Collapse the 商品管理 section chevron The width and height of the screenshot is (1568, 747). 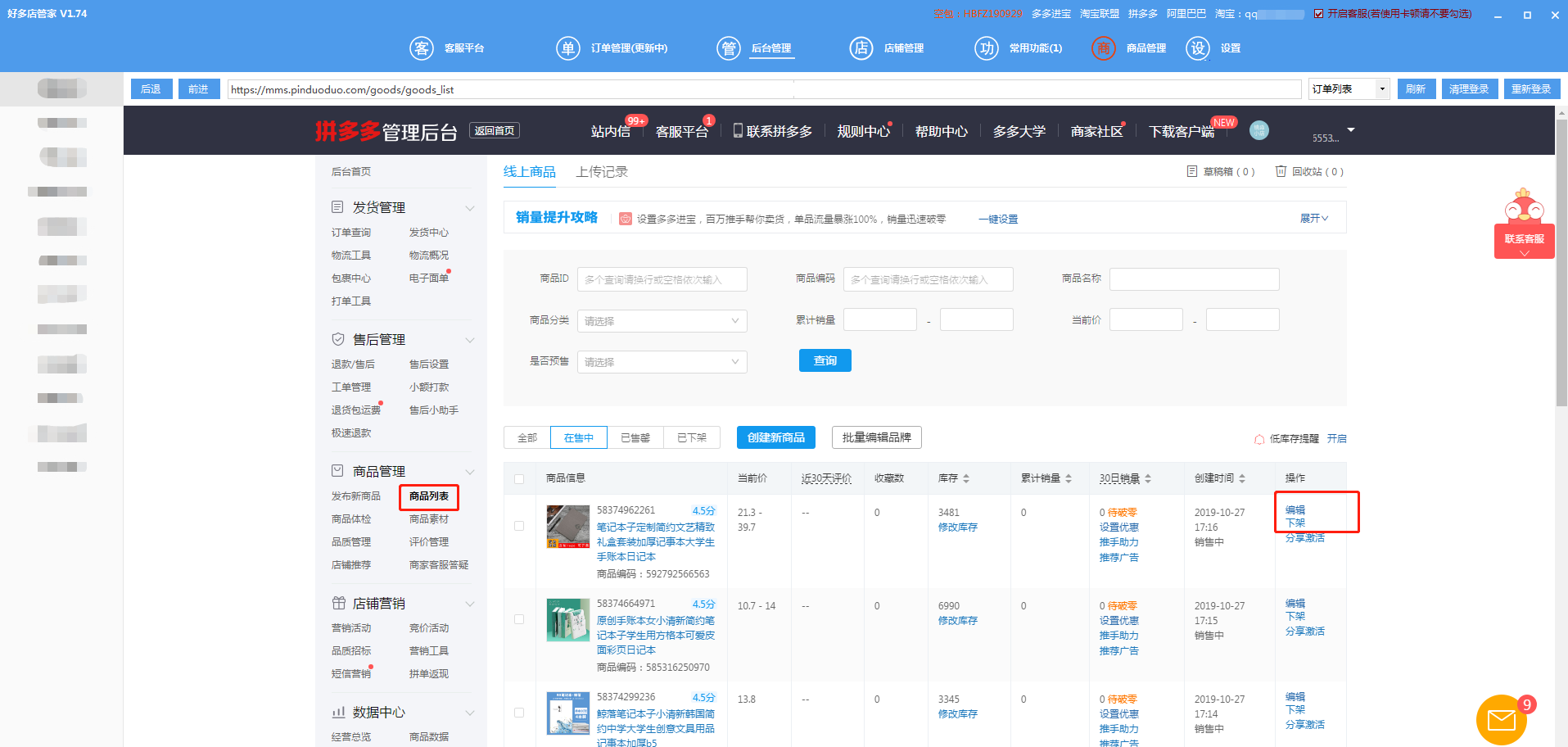(470, 472)
